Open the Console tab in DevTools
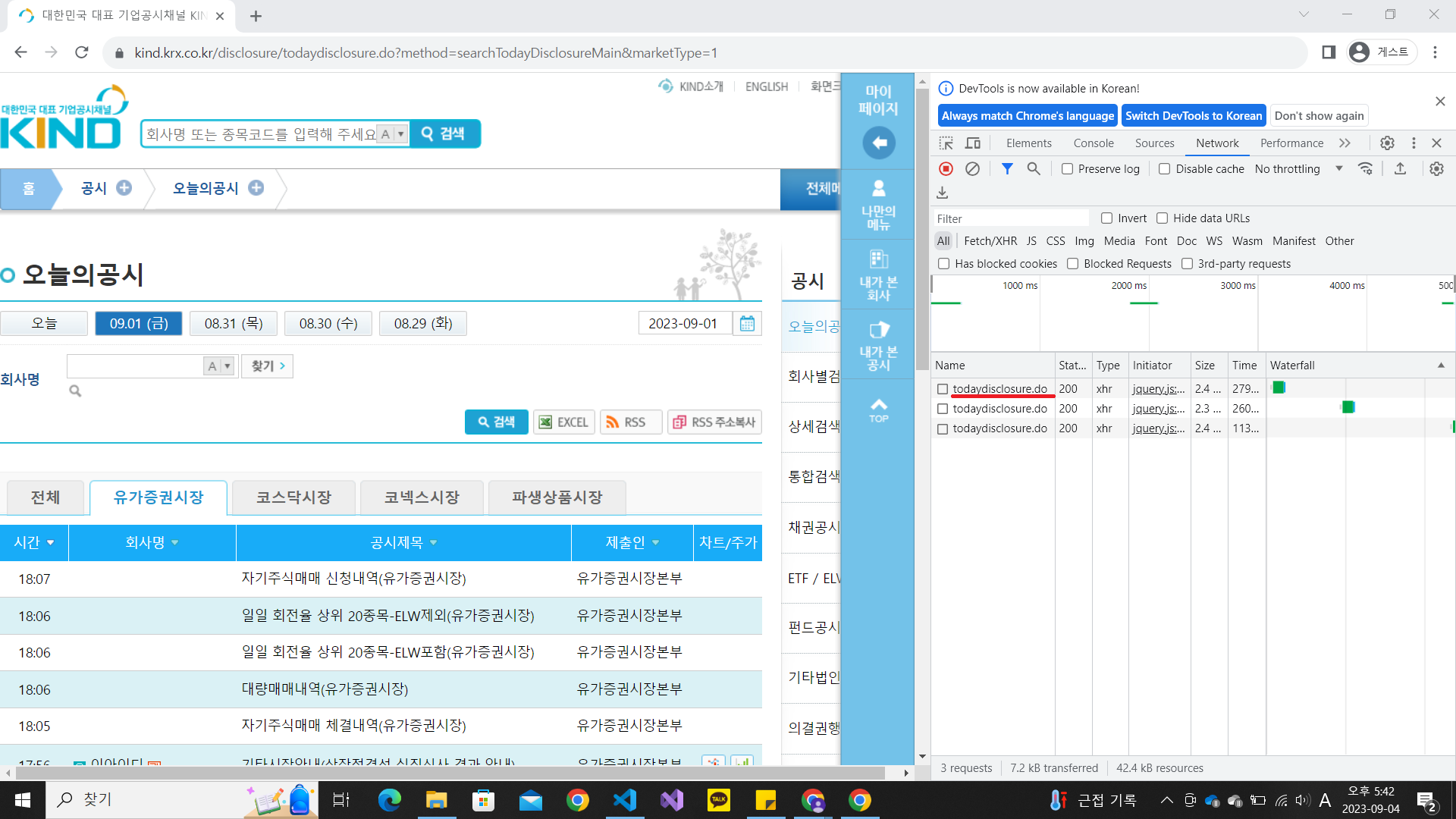Screen dimensions: 1456x819 click(1093, 143)
